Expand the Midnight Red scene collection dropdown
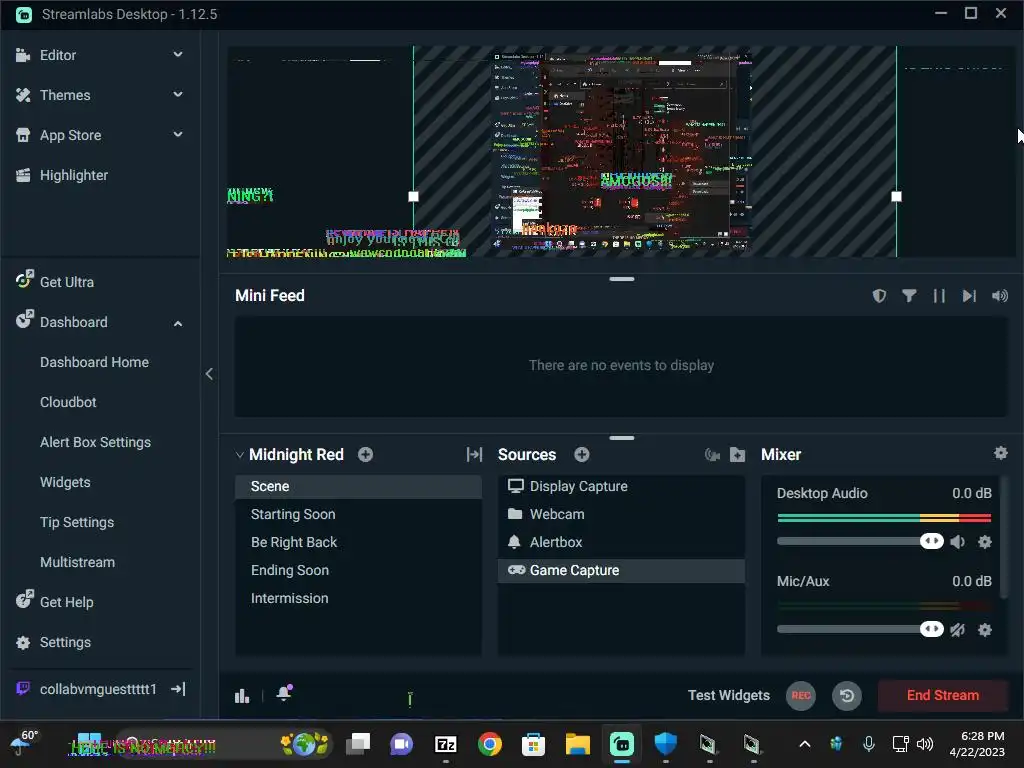 pyautogui.click(x=239, y=455)
